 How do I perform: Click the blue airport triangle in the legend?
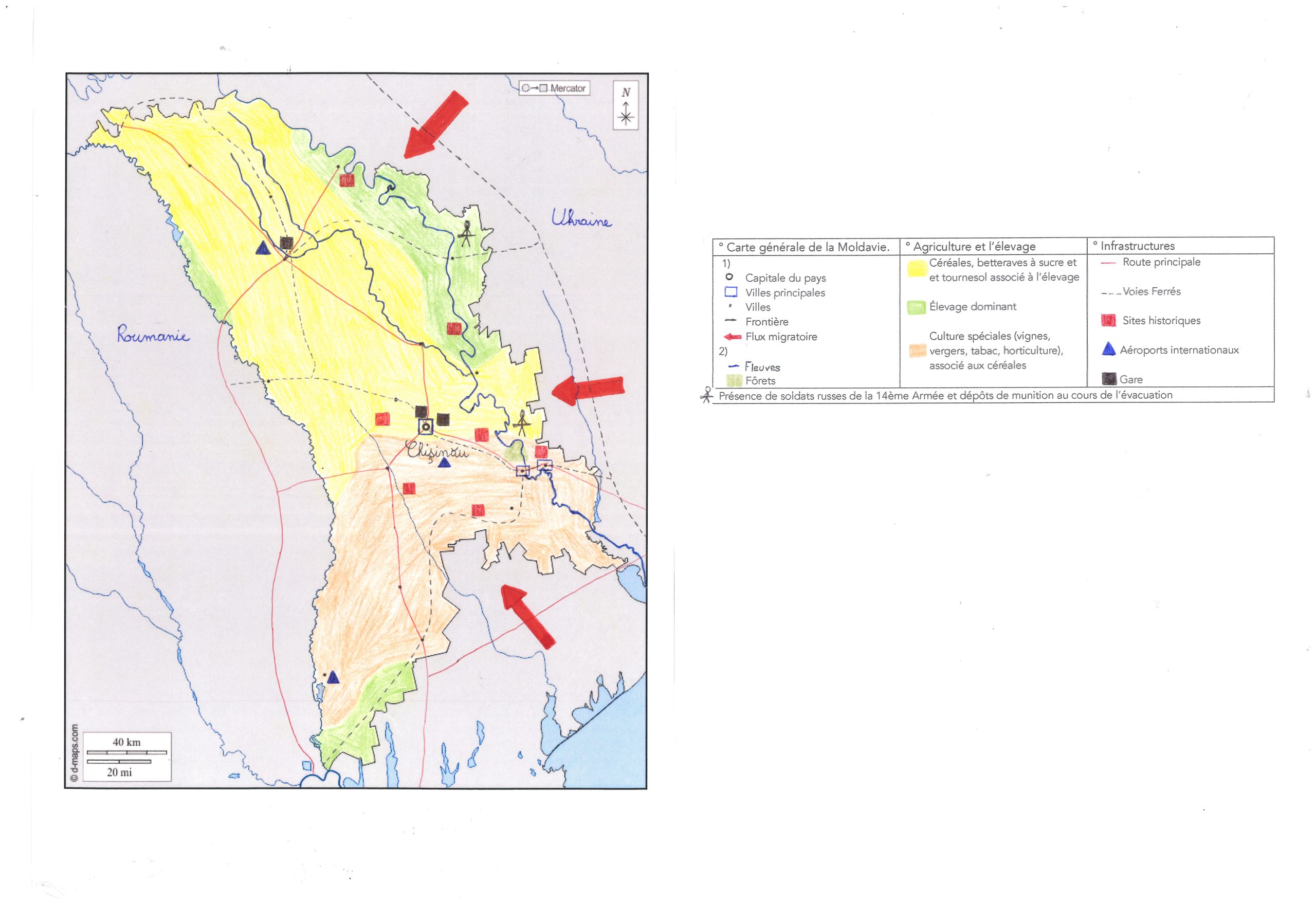(1108, 349)
